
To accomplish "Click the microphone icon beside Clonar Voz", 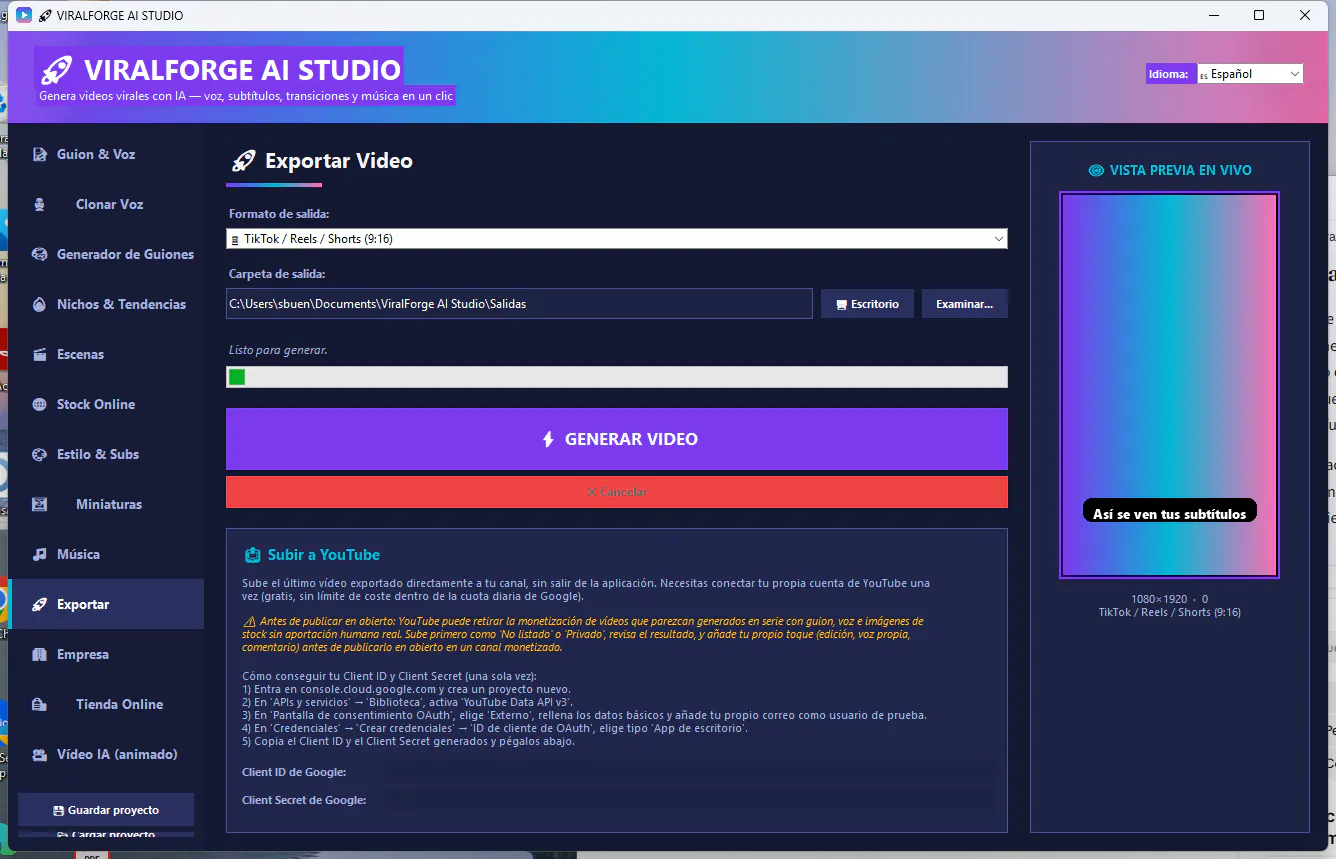I will (x=40, y=204).
